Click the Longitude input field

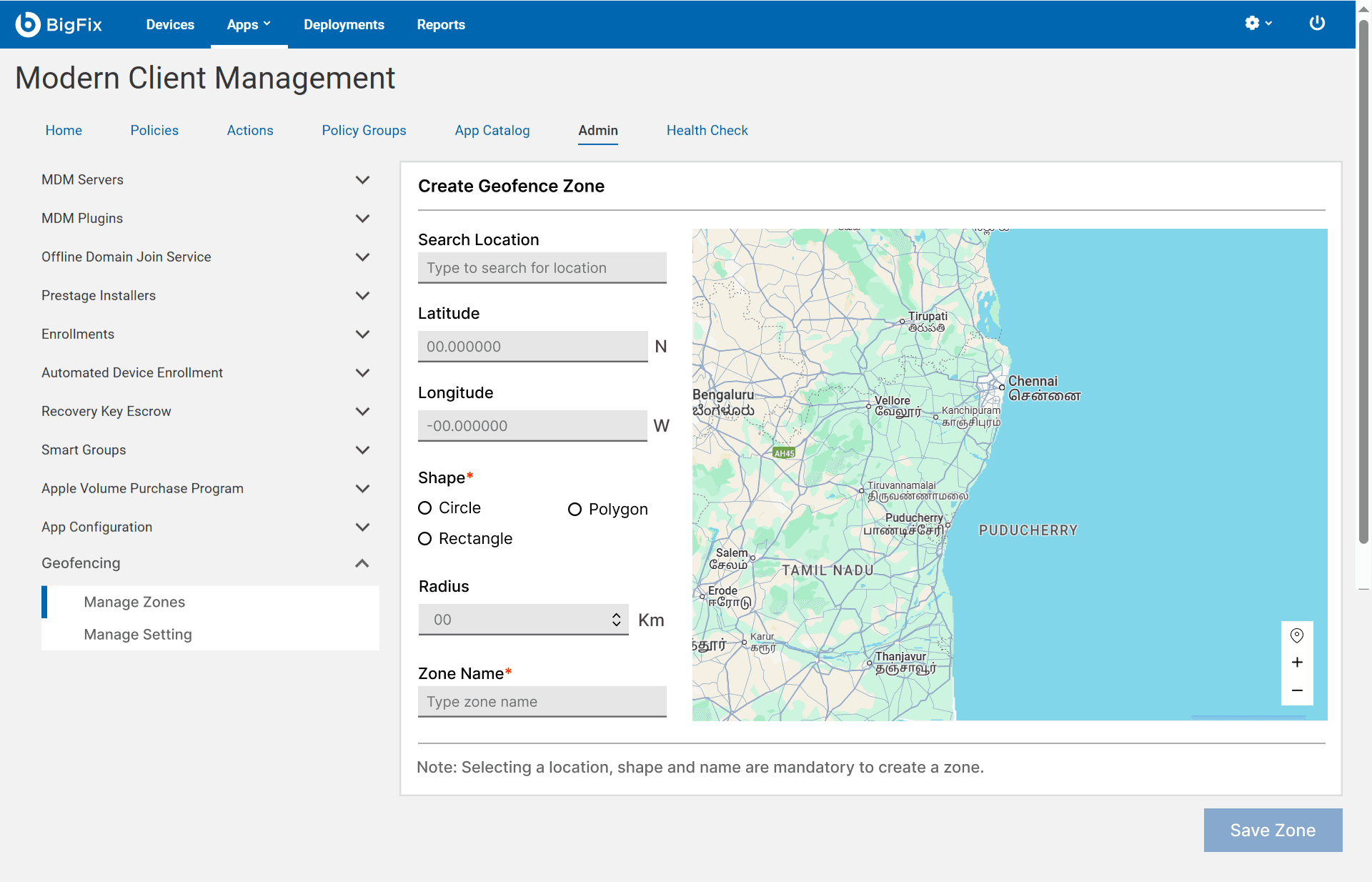(x=533, y=426)
